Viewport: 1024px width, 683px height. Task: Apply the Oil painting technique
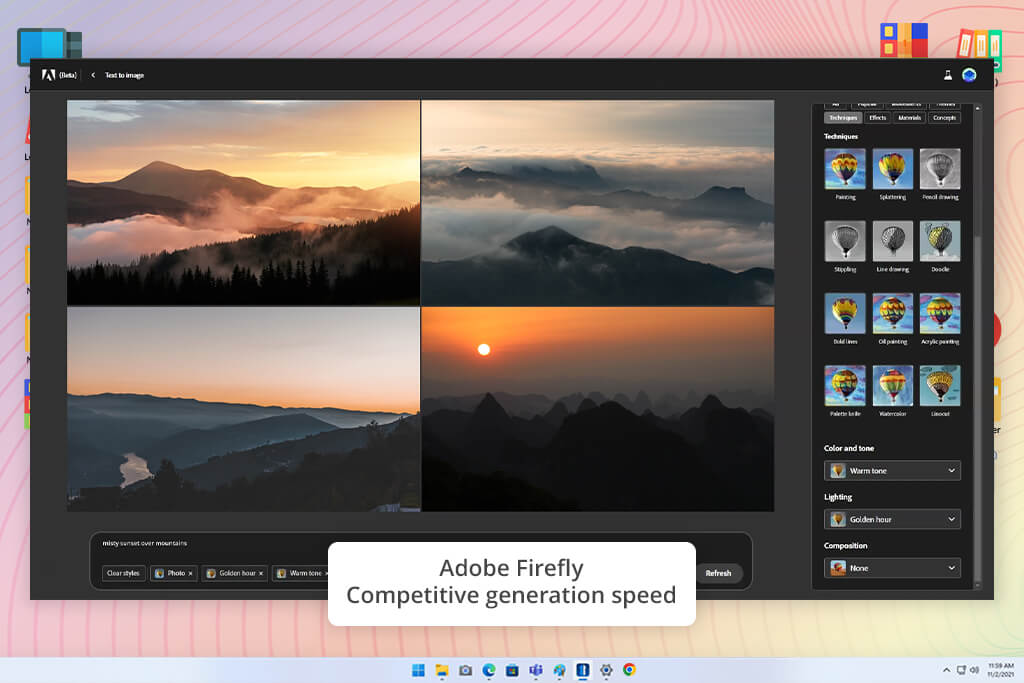893,313
